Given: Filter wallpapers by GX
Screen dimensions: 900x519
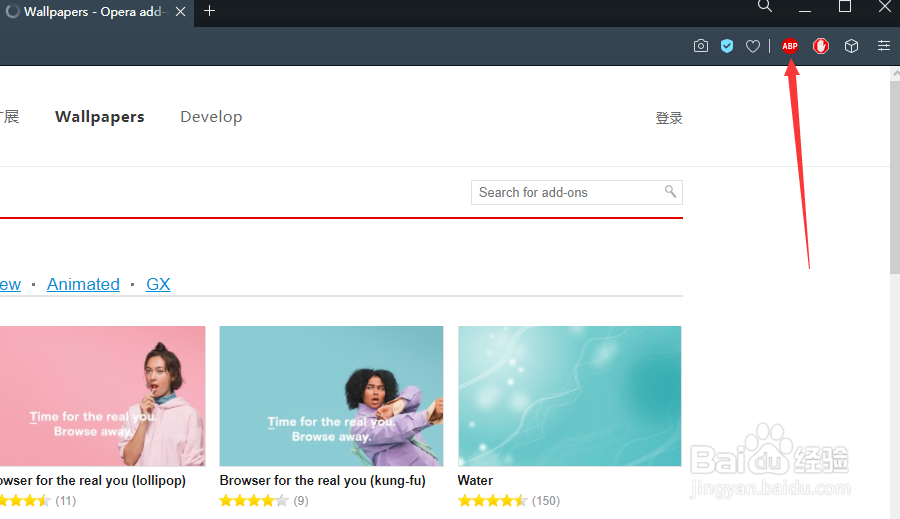Looking at the screenshot, I should pyautogui.click(x=158, y=284).
